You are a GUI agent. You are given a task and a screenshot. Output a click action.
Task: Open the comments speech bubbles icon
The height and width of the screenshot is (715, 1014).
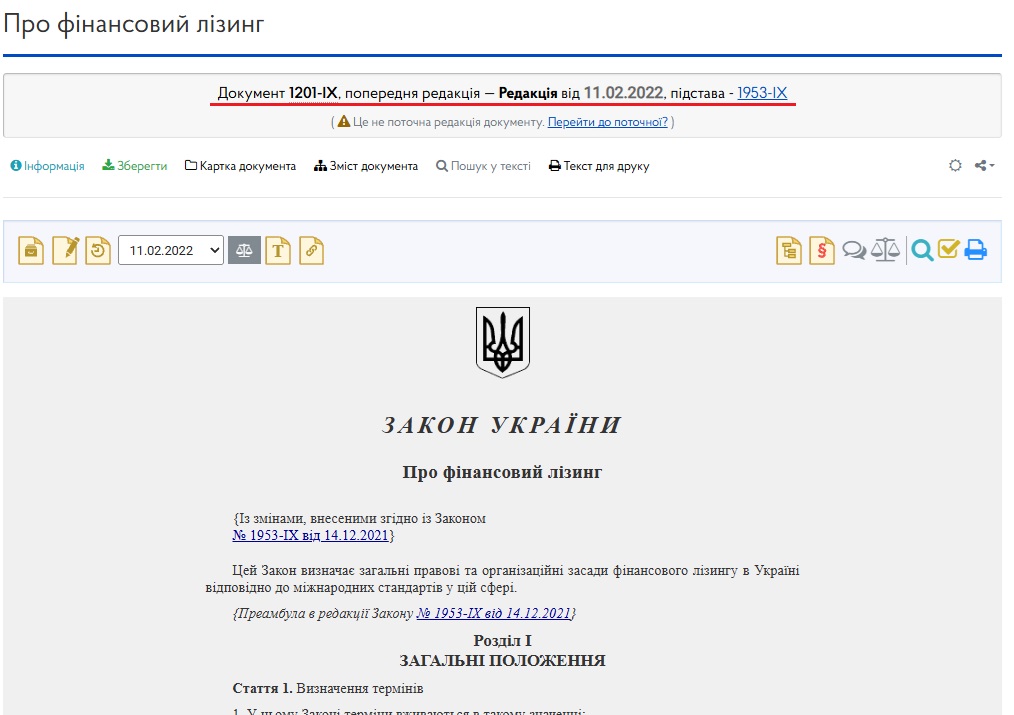(x=854, y=250)
